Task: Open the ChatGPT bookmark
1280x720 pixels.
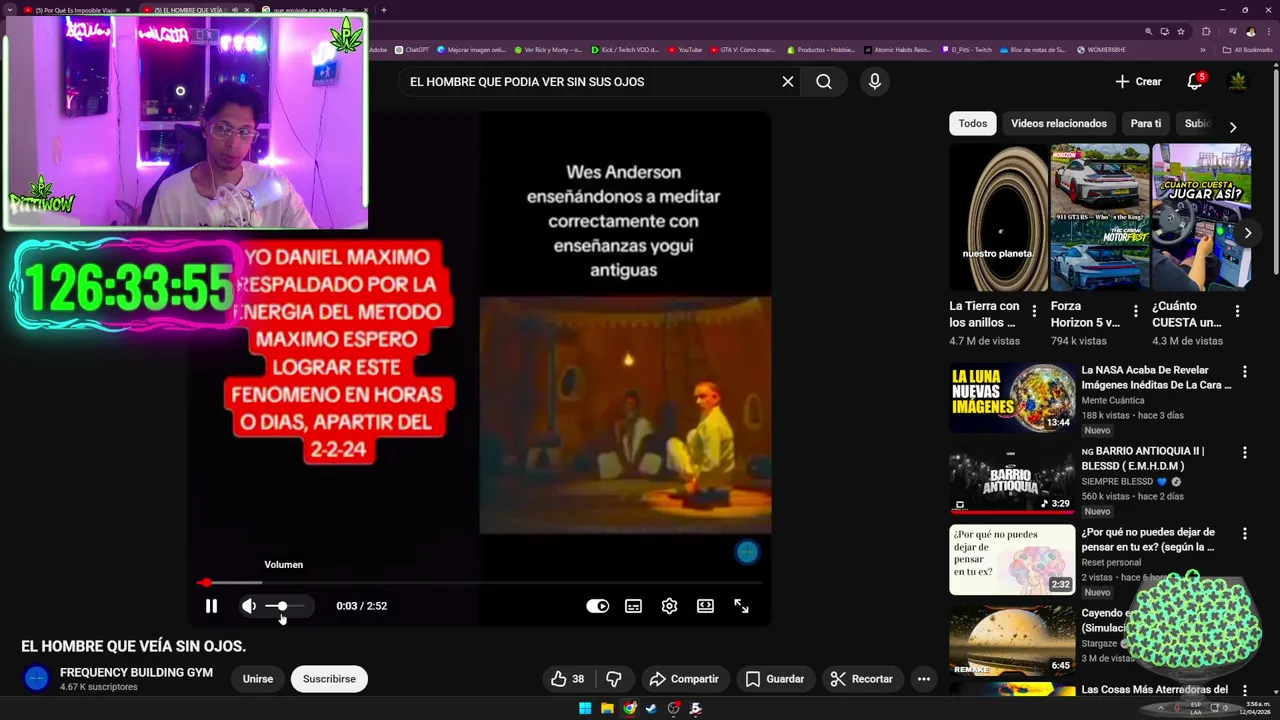Action: 412,50
